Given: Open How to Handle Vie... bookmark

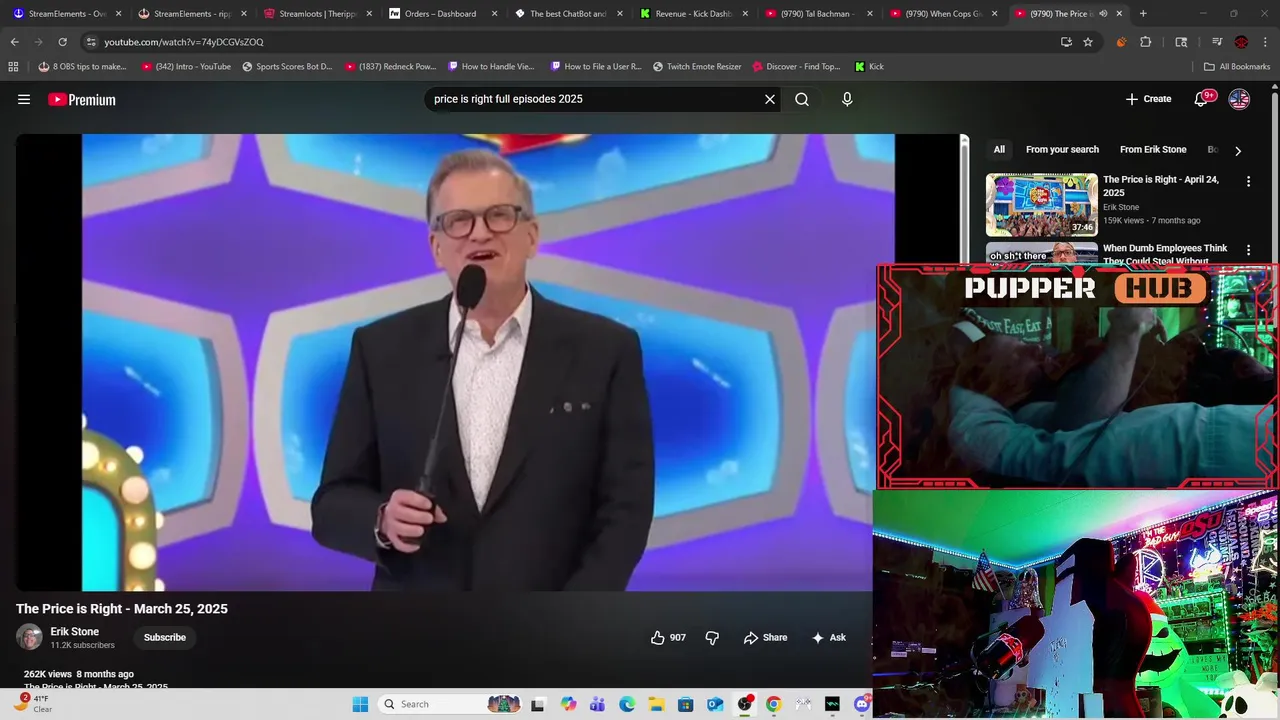Looking at the screenshot, I should (492, 66).
